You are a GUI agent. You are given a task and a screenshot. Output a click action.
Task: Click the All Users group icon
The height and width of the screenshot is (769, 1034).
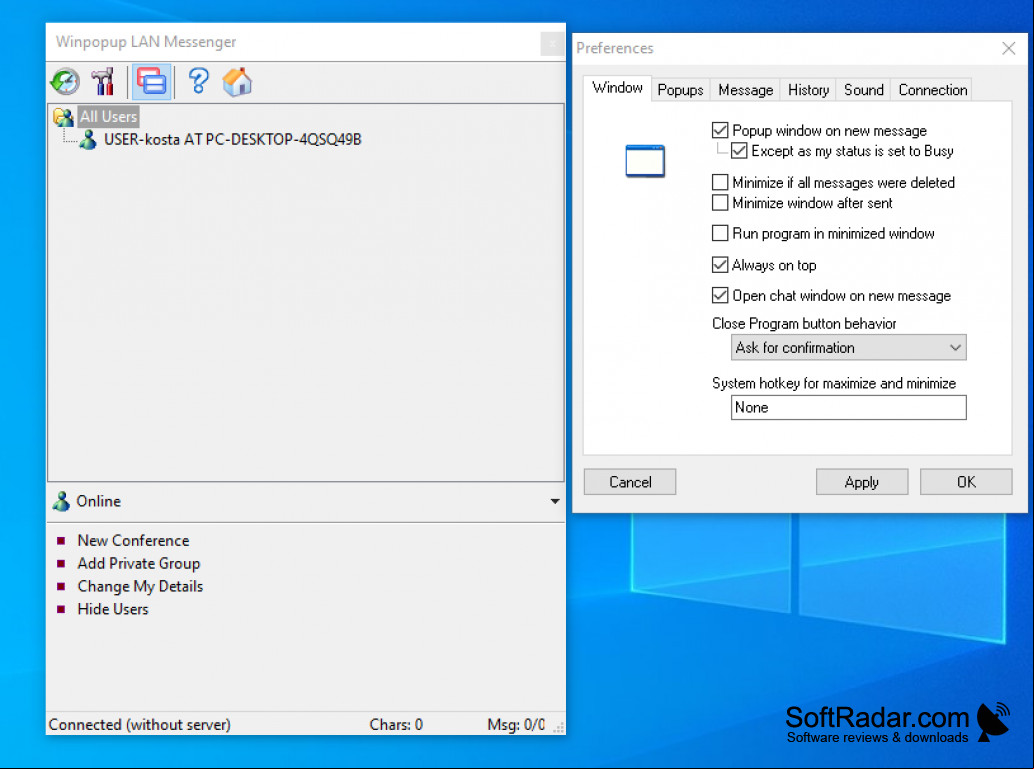63,117
